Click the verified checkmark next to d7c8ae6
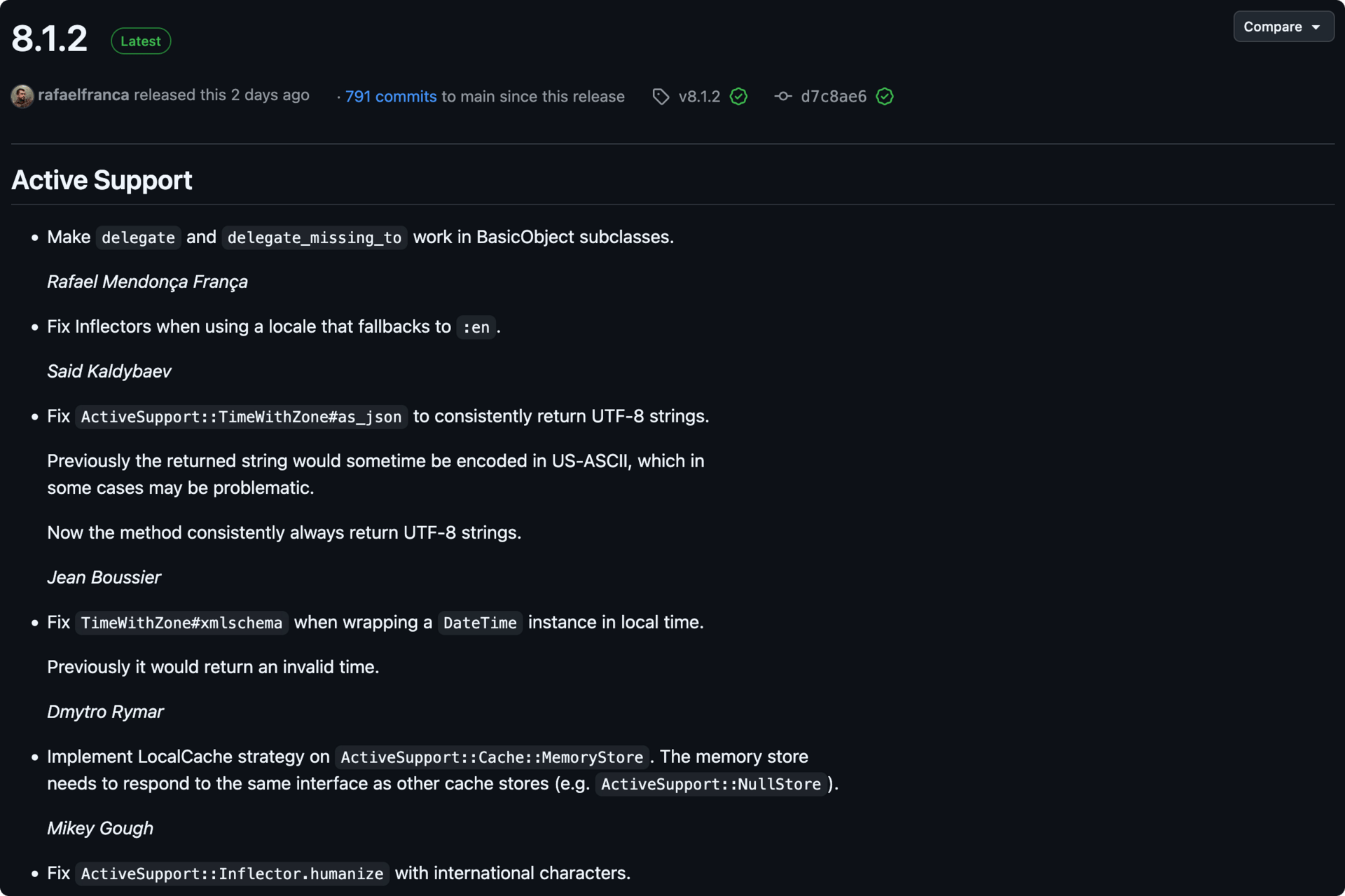 click(885, 97)
